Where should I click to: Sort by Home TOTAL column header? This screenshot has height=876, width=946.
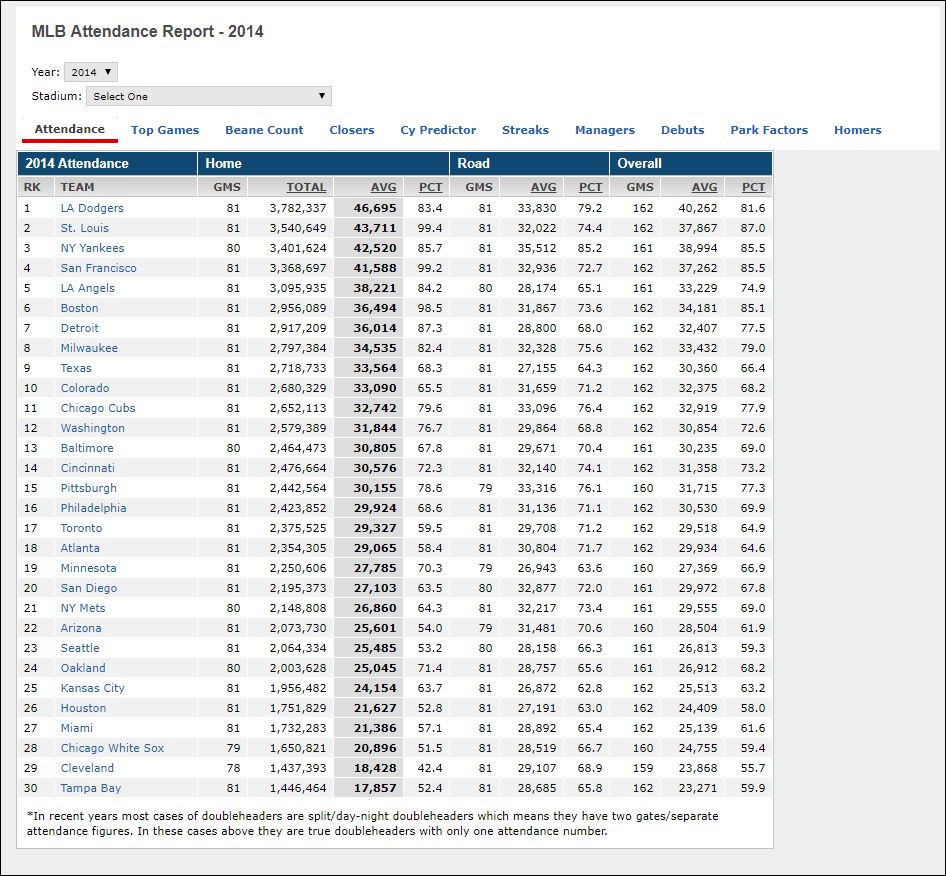306,187
